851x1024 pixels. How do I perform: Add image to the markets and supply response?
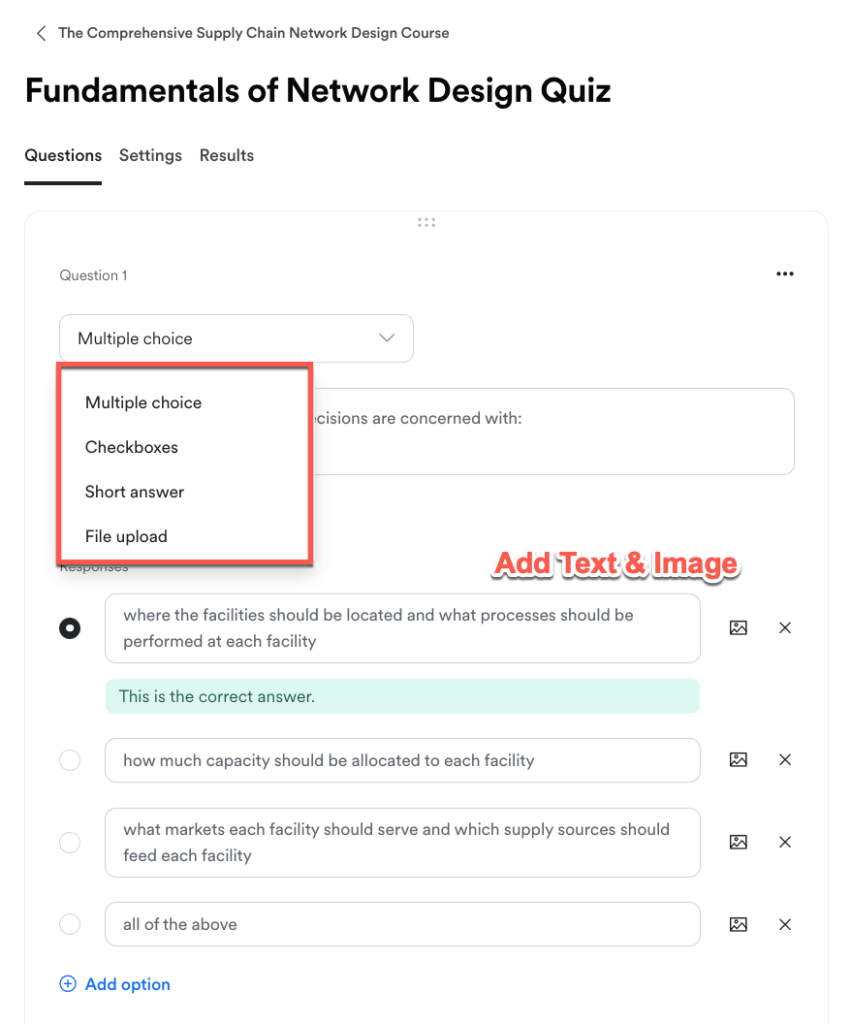pyautogui.click(x=738, y=842)
